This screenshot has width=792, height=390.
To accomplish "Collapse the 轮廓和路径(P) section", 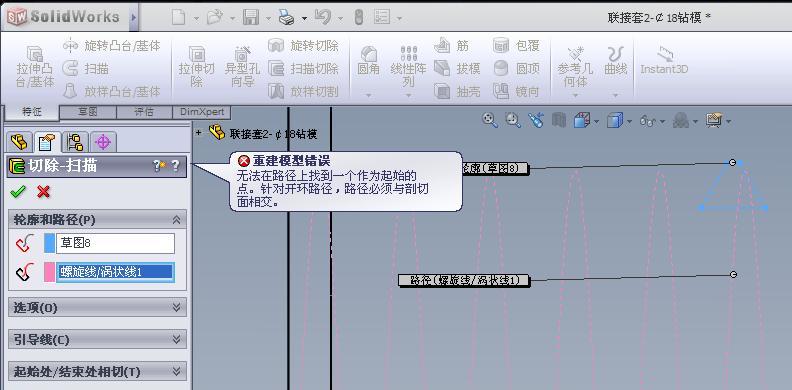I will (x=176, y=220).
